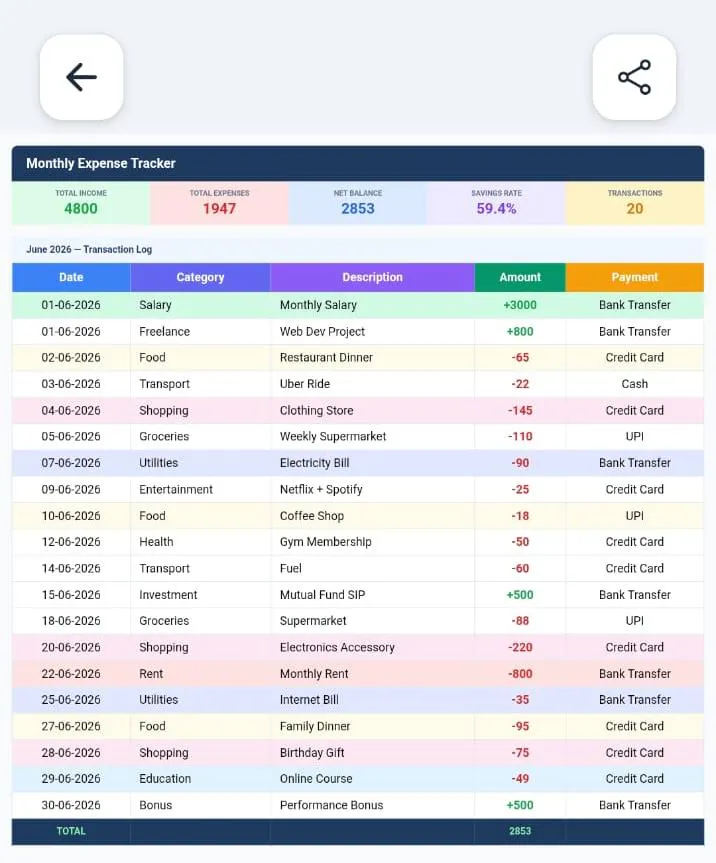Image resolution: width=716 pixels, height=863 pixels.
Task: Click the -95 amount cell
Action: point(520,727)
